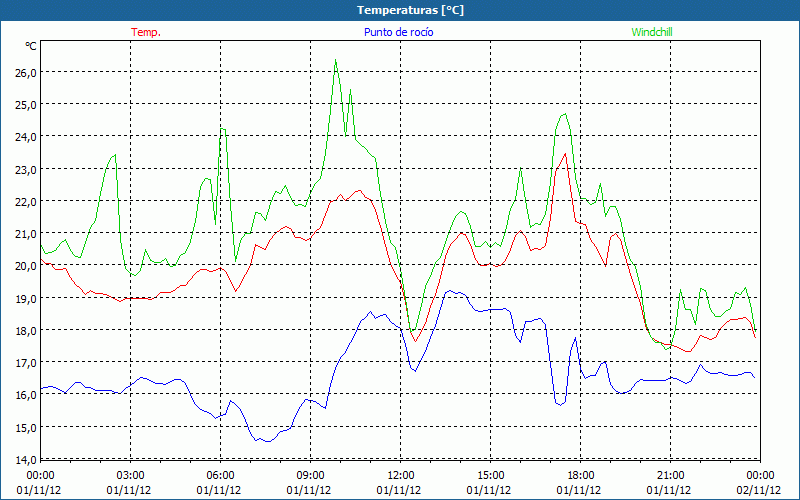
Task: Click the 24,0 y-axis value
Action: (27, 137)
